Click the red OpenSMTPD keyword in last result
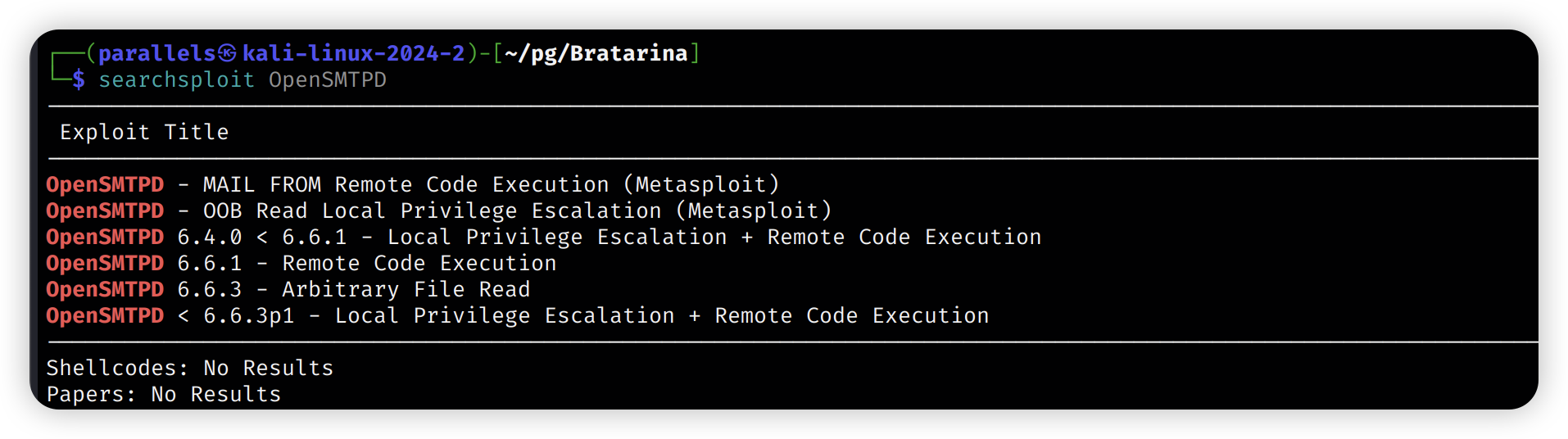This screenshot has height=439, width=1568. (x=105, y=315)
